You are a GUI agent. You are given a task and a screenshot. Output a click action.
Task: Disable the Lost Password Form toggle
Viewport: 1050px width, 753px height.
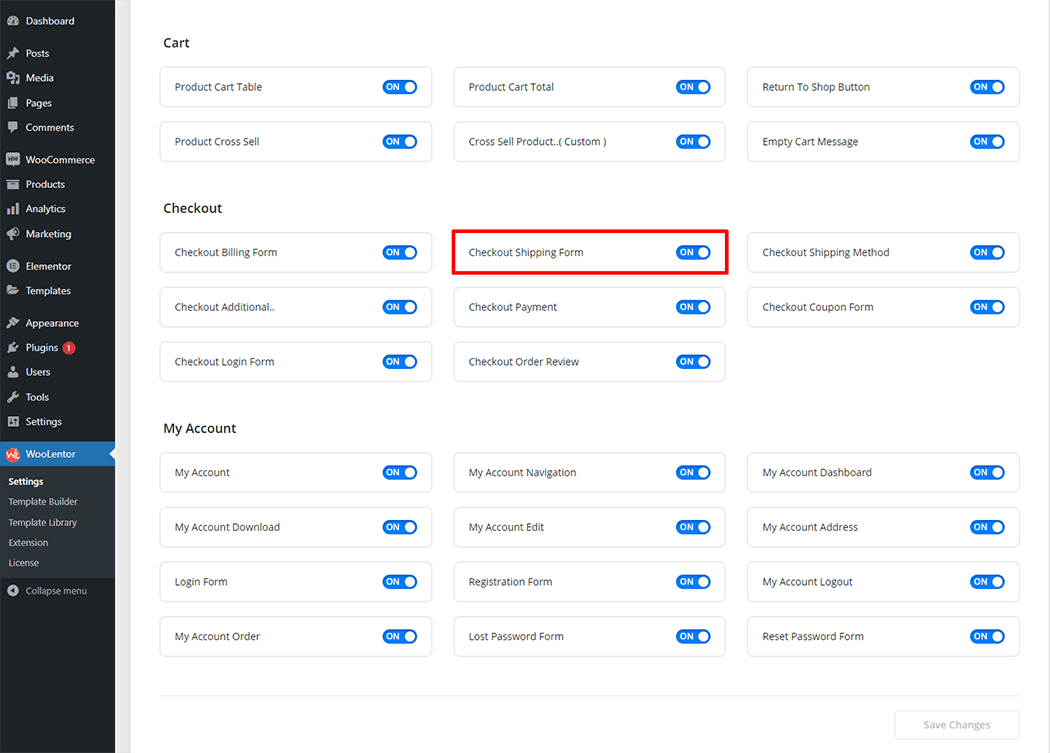click(x=693, y=637)
